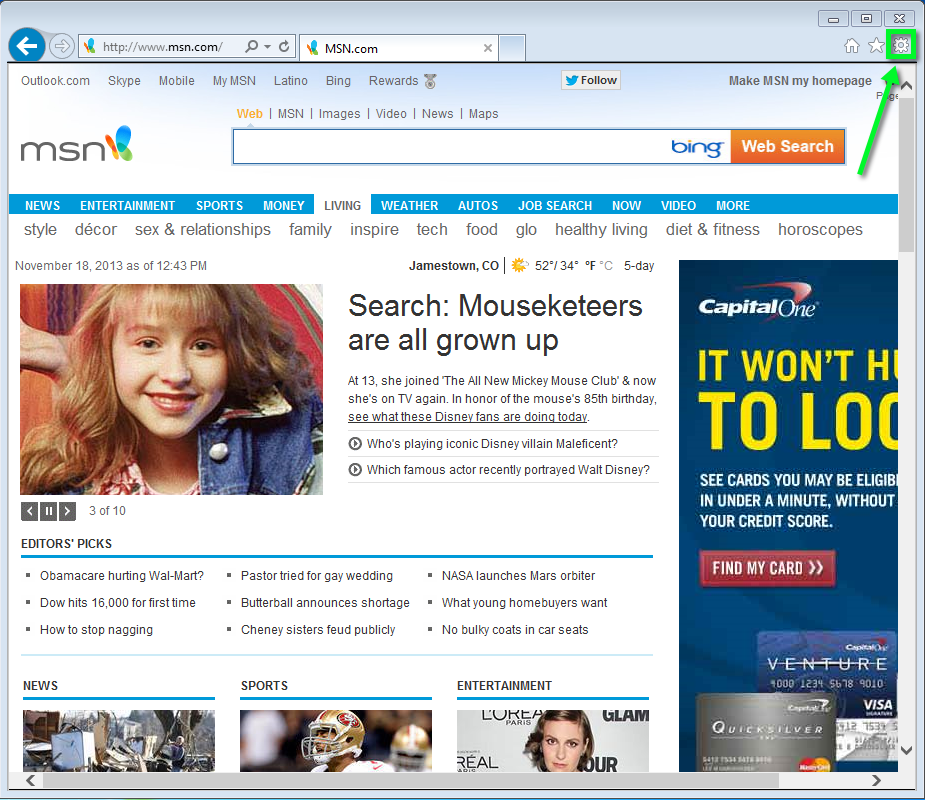Open the SPORTS navigation tab
Viewport: 925px width, 800px height.
pyautogui.click(x=219, y=205)
